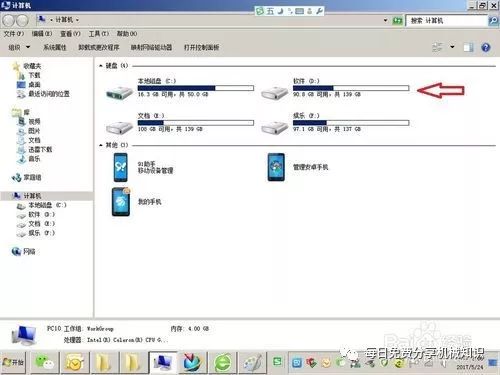500x375 pixels.
Task: Open the paint palette taskbar icon
Action: click(x=252, y=362)
